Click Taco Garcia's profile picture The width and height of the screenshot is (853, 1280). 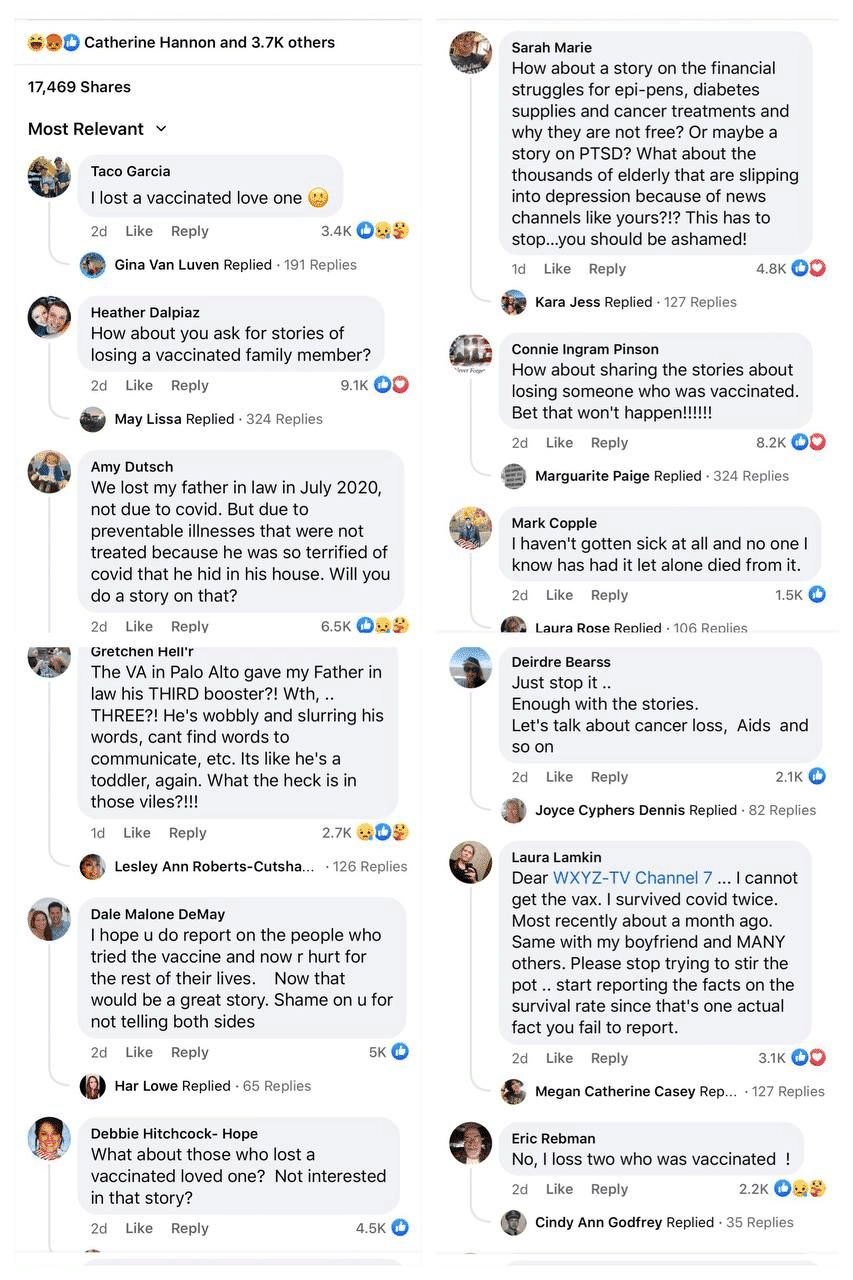[49, 177]
